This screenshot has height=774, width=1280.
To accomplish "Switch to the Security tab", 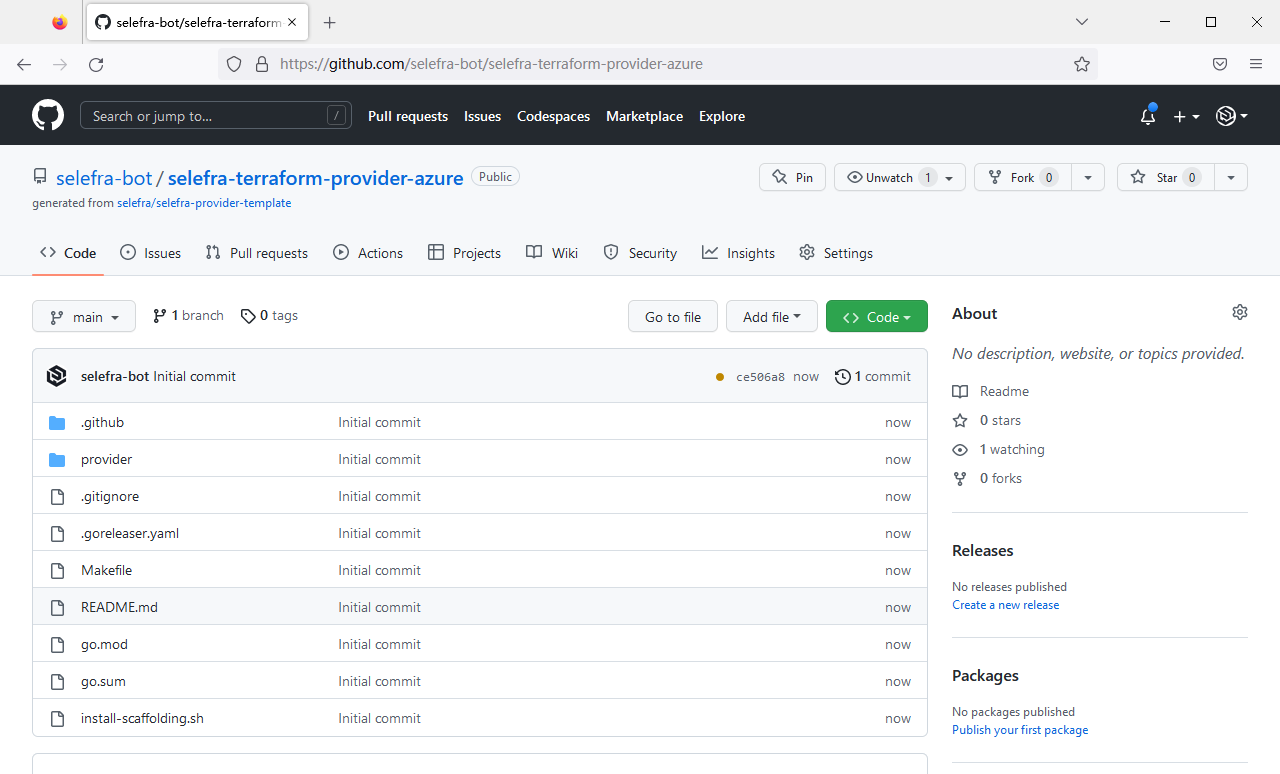I will coord(640,253).
